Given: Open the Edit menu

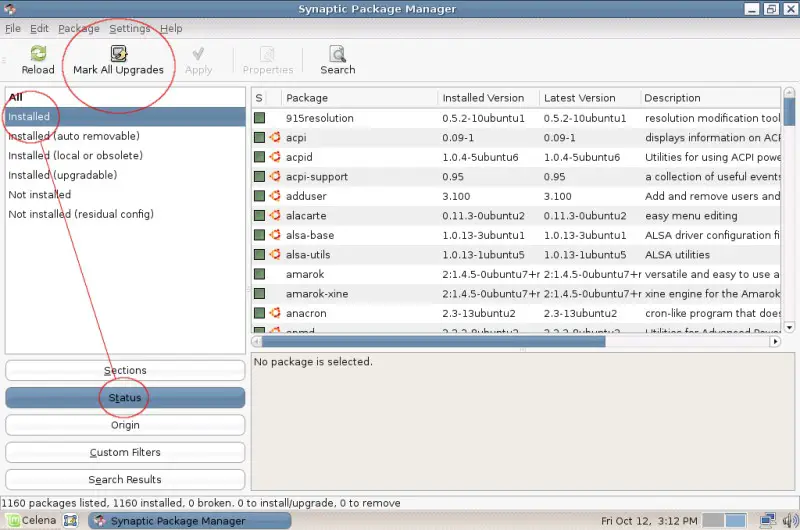Looking at the screenshot, I should (x=39, y=29).
